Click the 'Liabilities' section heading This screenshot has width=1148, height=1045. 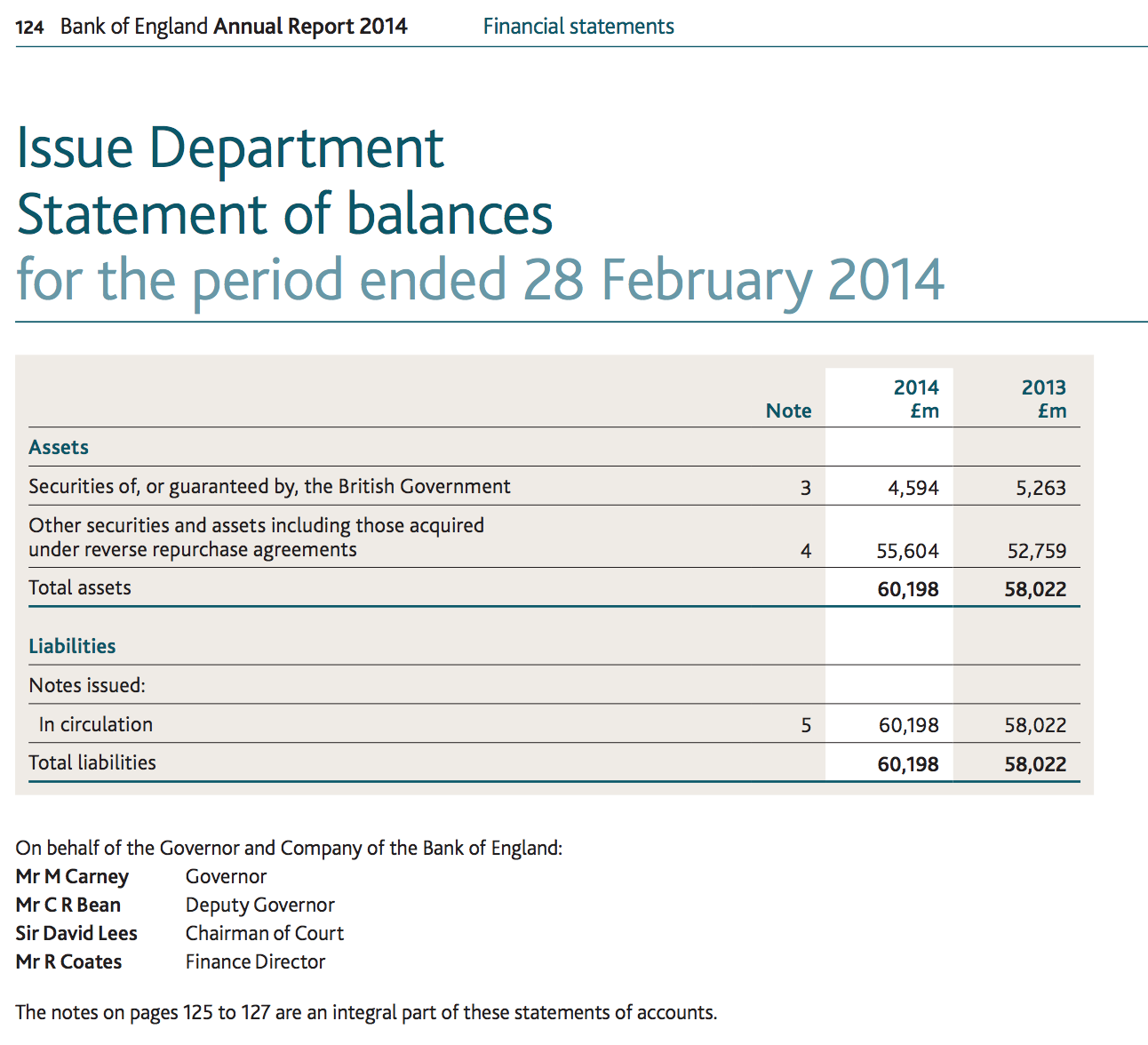(x=72, y=646)
